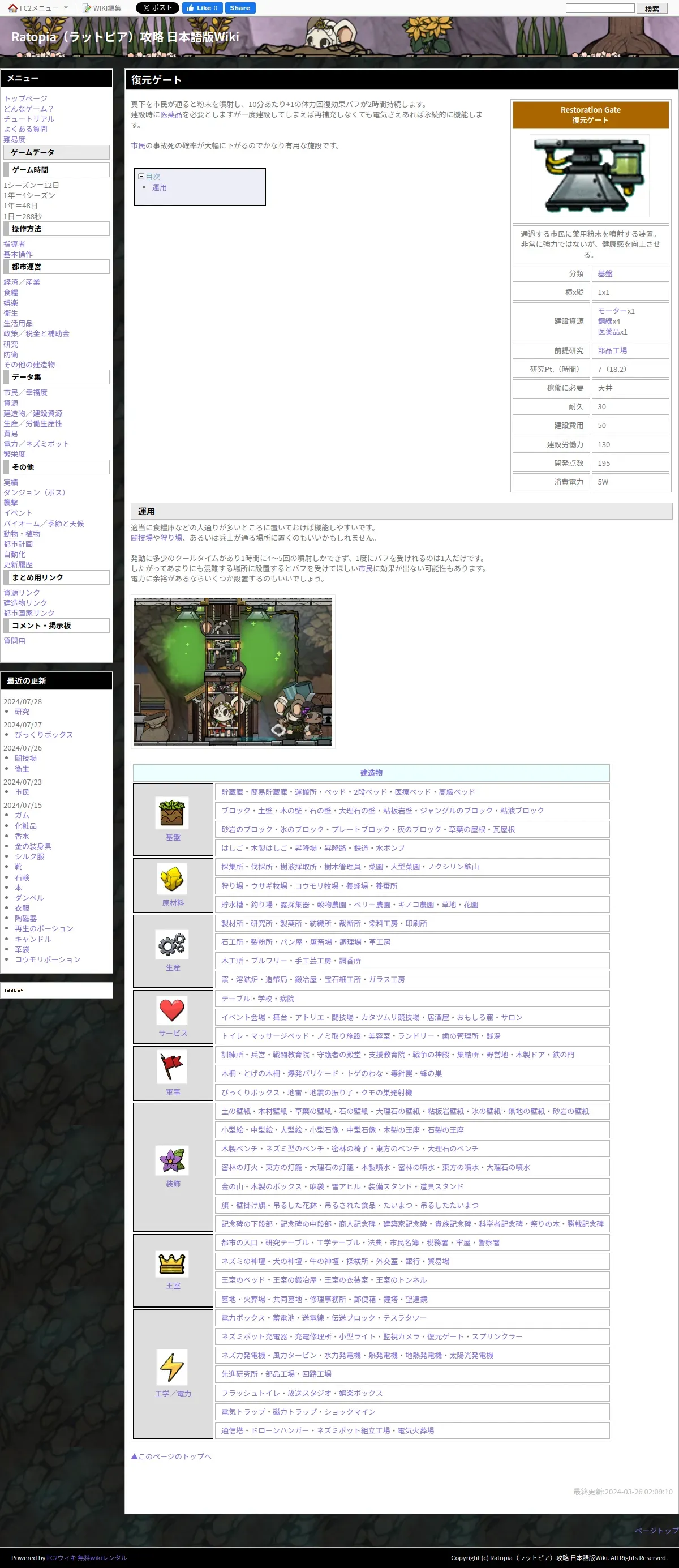Click the WIKI編集 edit menu item
The height and width of the screenshot is (1568, 679).
point(102,8)
